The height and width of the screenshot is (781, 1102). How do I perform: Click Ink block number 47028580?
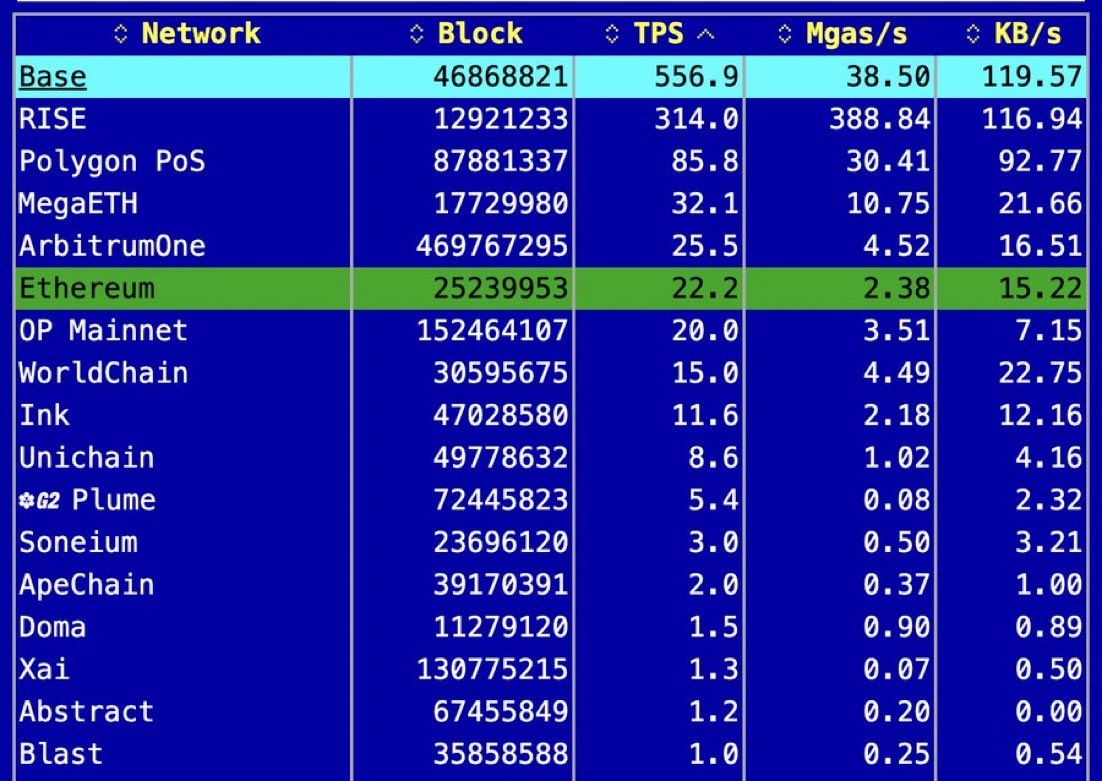[500, 415]
